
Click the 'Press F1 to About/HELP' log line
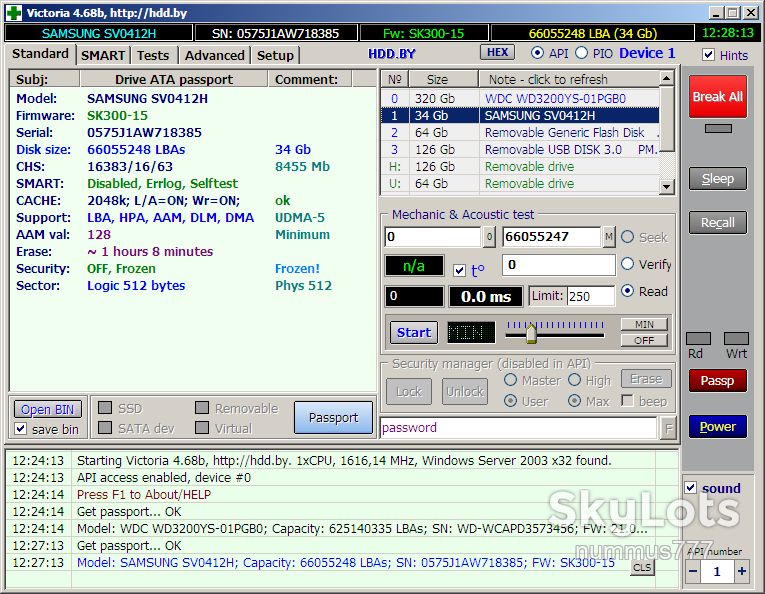coord(144,495)
